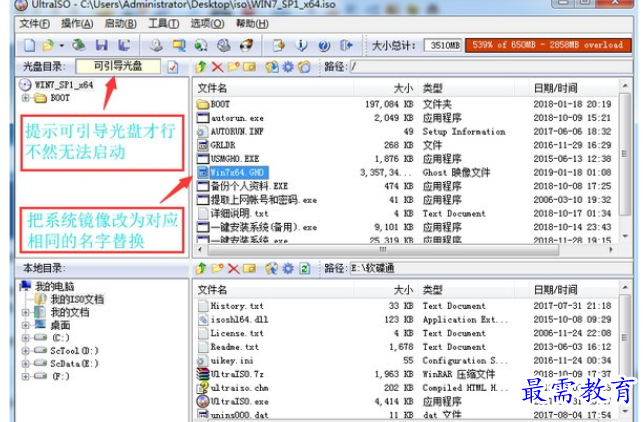
Task: Click the red 539% of 650MB capacity bar
Action: click(x=547, y=45)
